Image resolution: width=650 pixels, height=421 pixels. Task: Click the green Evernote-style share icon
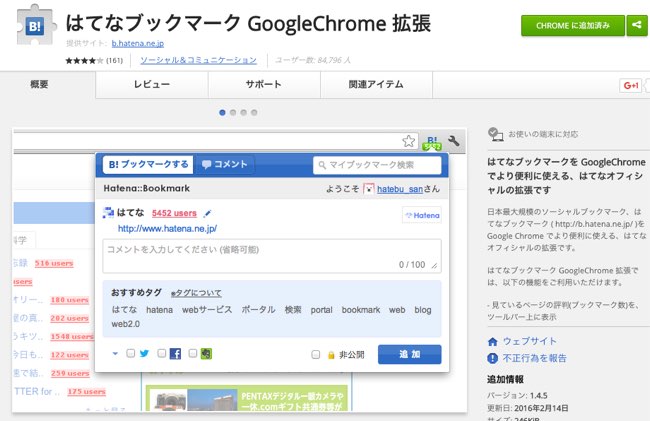(x=206, y=353)
